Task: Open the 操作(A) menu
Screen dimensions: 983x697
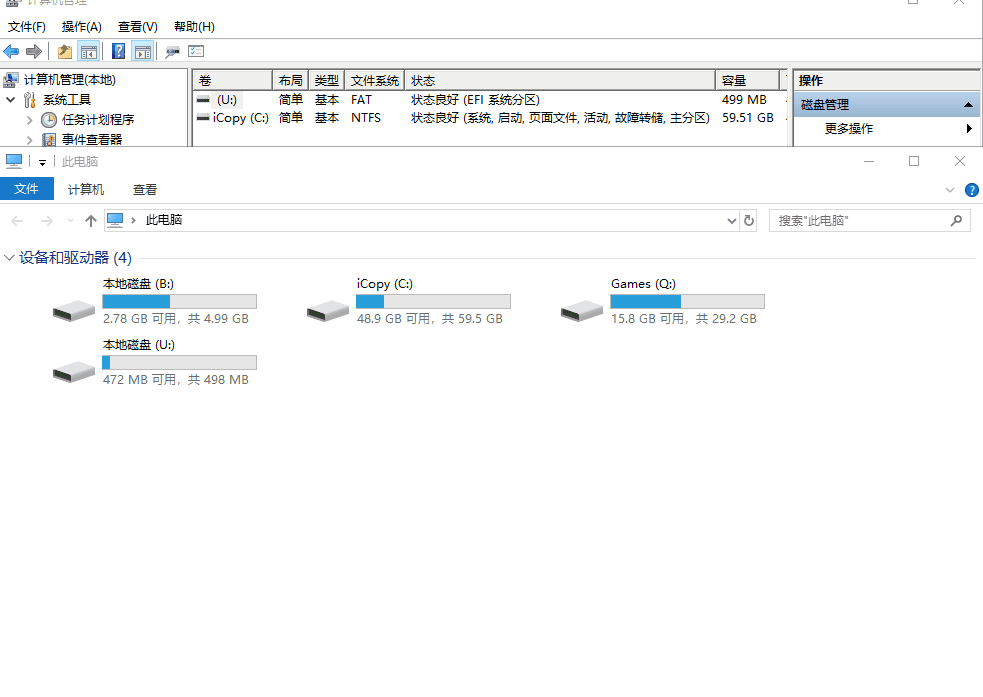Action: point(81,27)
